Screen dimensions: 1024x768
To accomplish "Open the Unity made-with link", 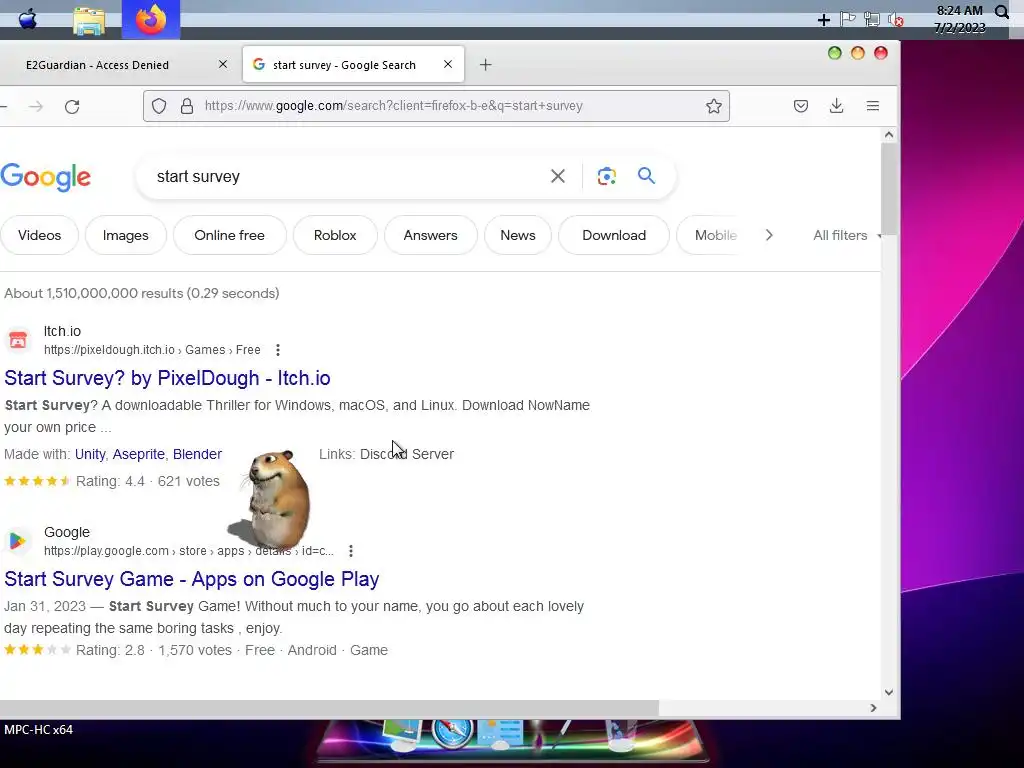I will coord(89,454).
